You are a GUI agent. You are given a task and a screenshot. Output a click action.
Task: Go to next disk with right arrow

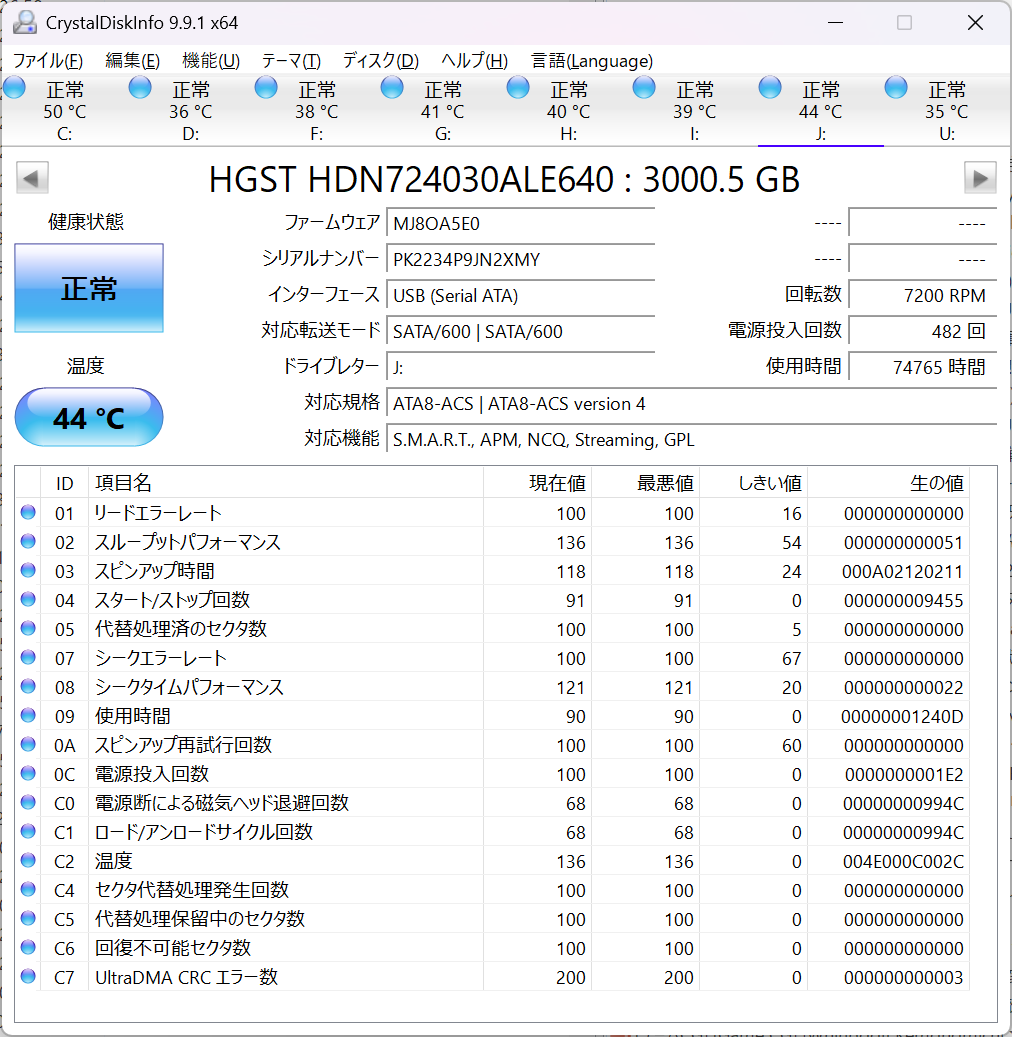(980, 177)
